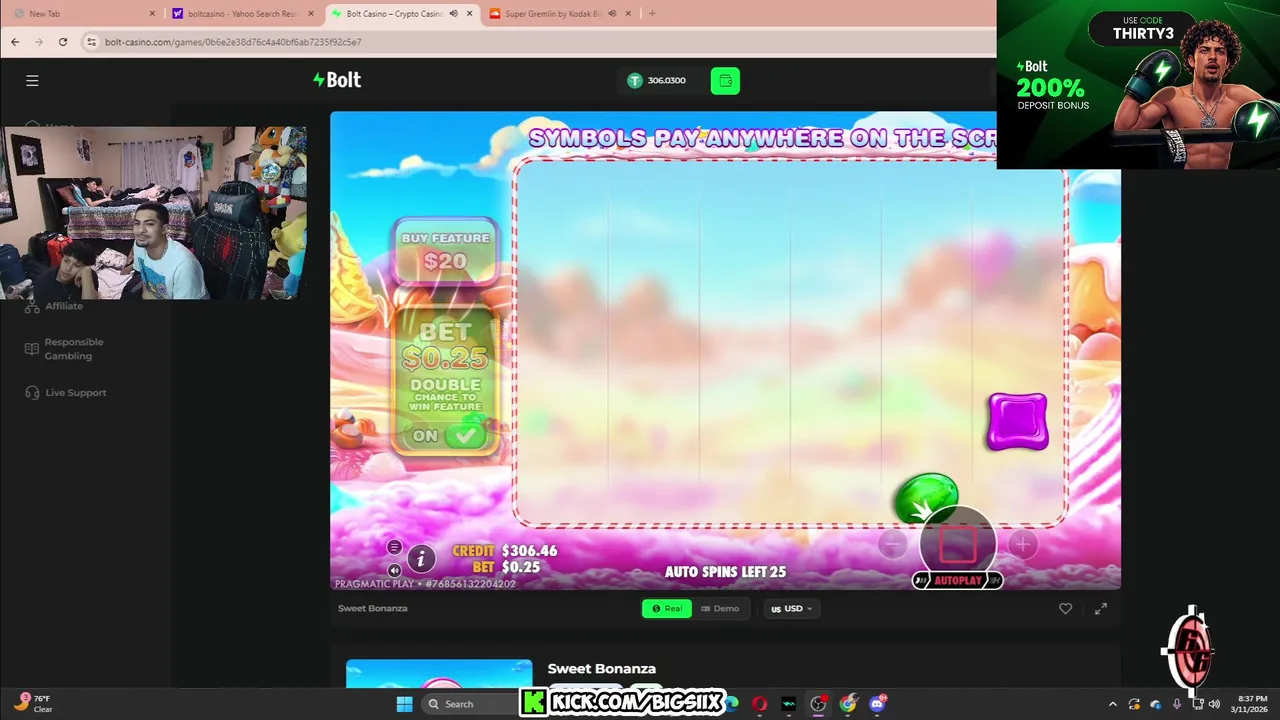Viewport: 1280px width, 720px height.
Task: Mute the slot game sound
Action: coord(394,570)
